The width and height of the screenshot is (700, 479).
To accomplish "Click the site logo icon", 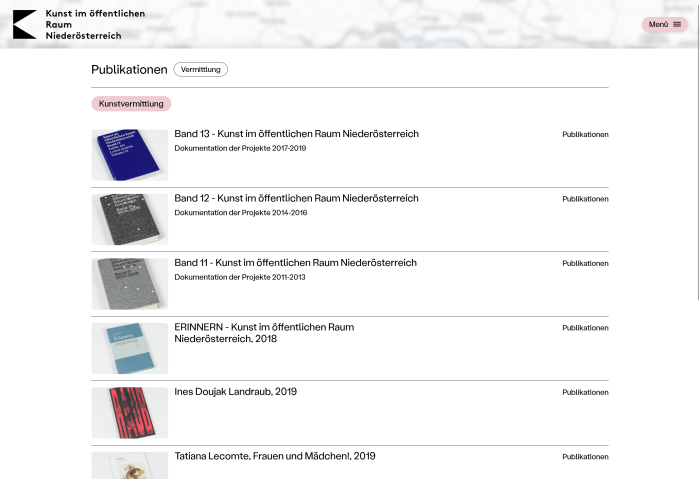I will click(25, 25).
